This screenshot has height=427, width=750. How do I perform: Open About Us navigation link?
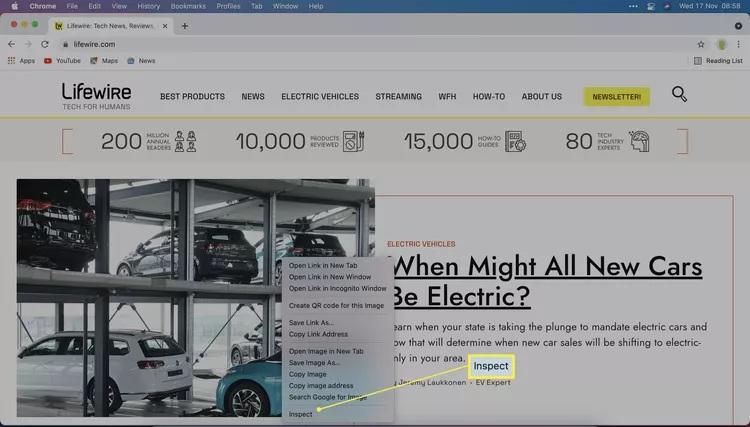542,97
